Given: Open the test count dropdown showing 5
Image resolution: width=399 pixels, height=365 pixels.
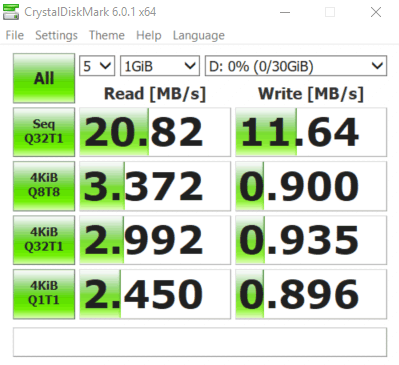Looking at the screenshot, I should coord(97,66).
